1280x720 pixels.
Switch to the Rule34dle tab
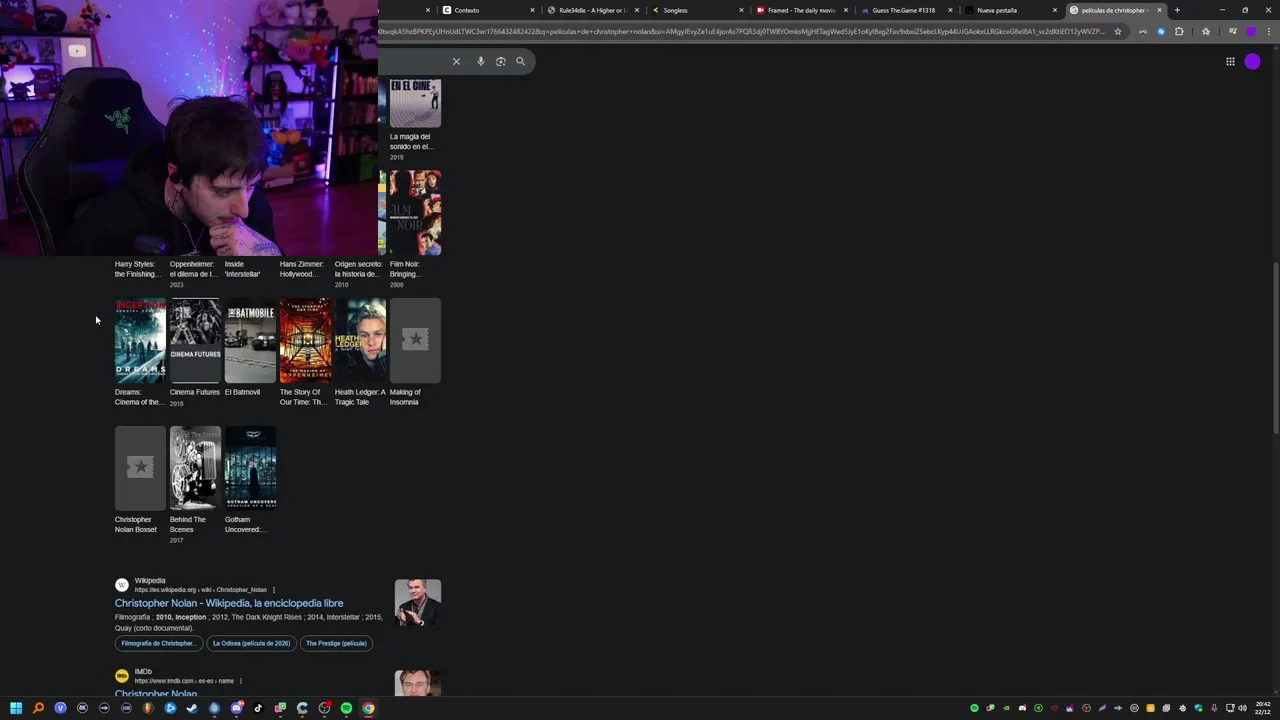point(592,10)
